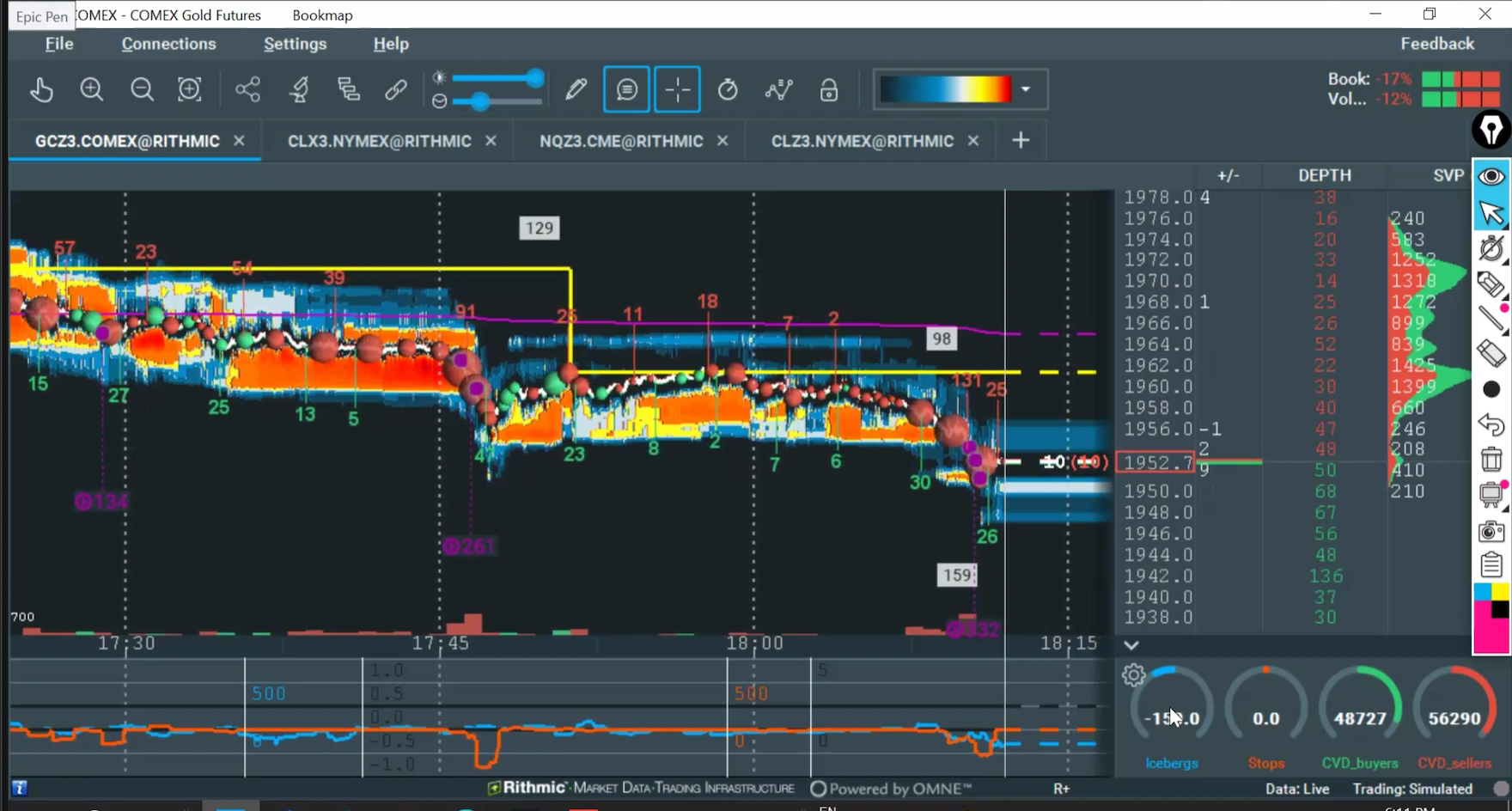Toggle Epic Pen eye visibility icon
Image resolution: width=1512 pixels, height=811 pixels.
point(1491,176)
